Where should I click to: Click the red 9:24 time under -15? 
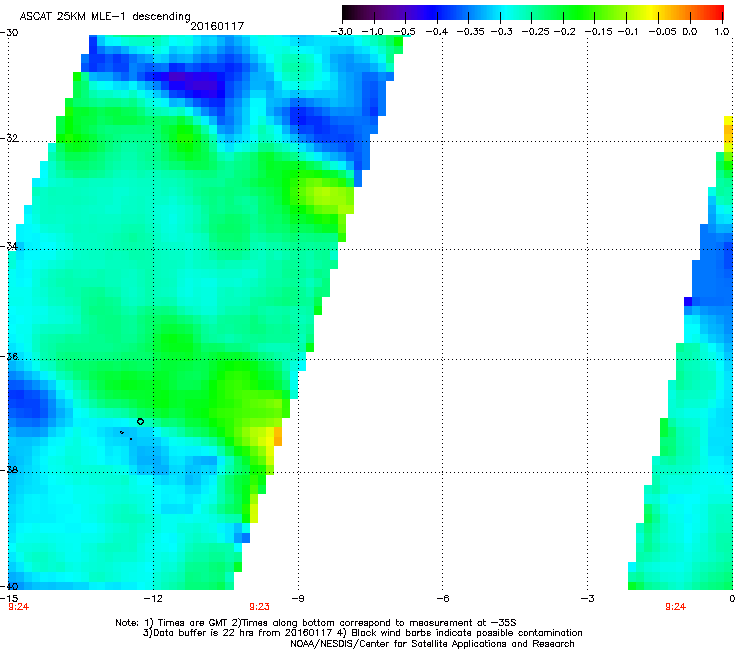click(18, 607)
